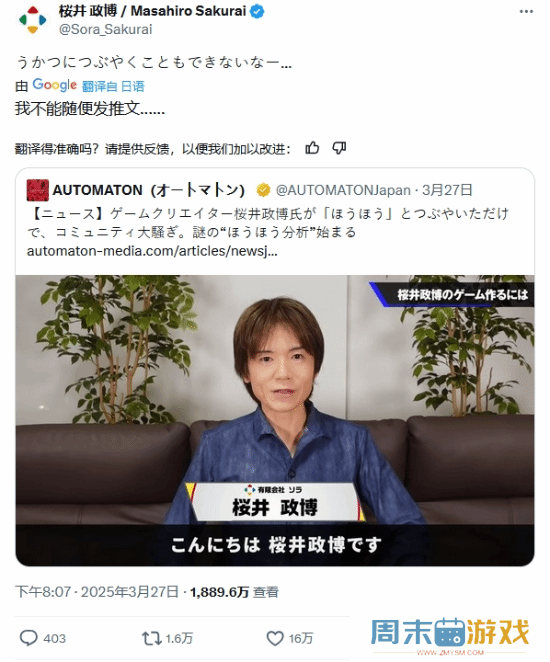Click the Google logo in translation credit
This screenshot has width=550, height=662.
tap(54, 85)
